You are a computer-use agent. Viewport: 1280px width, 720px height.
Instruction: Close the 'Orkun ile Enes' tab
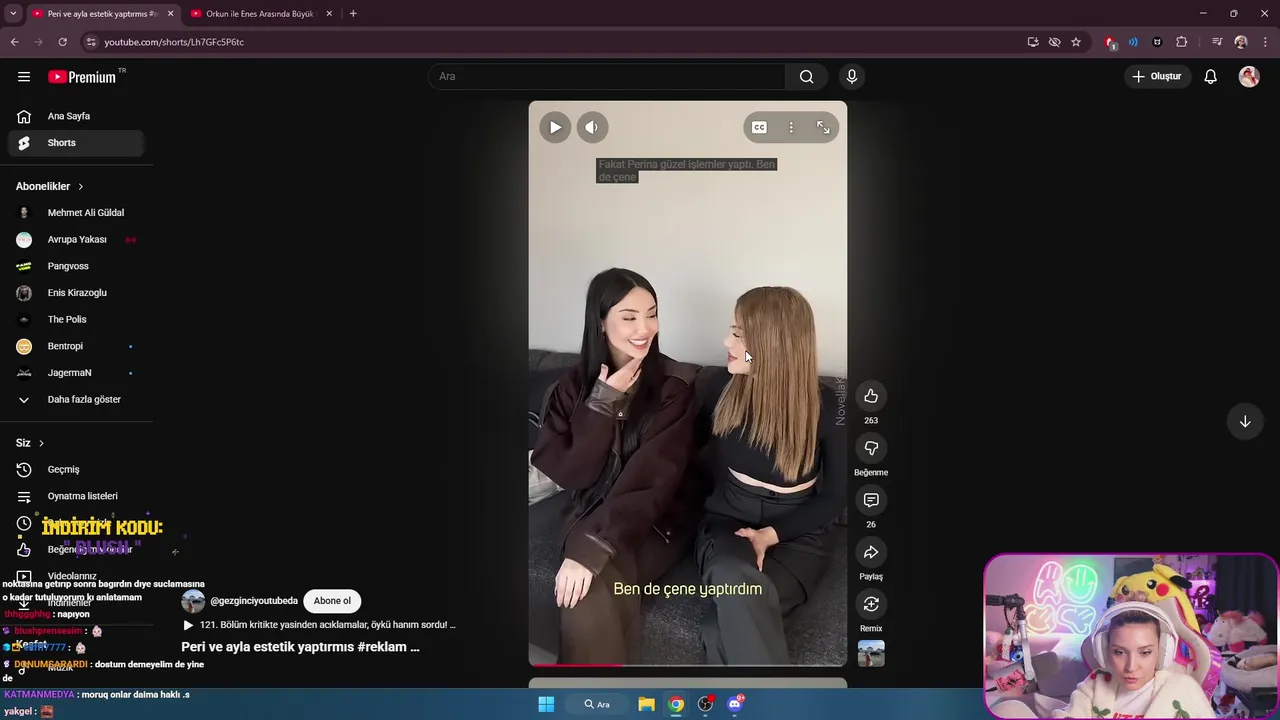pos(329,14)
